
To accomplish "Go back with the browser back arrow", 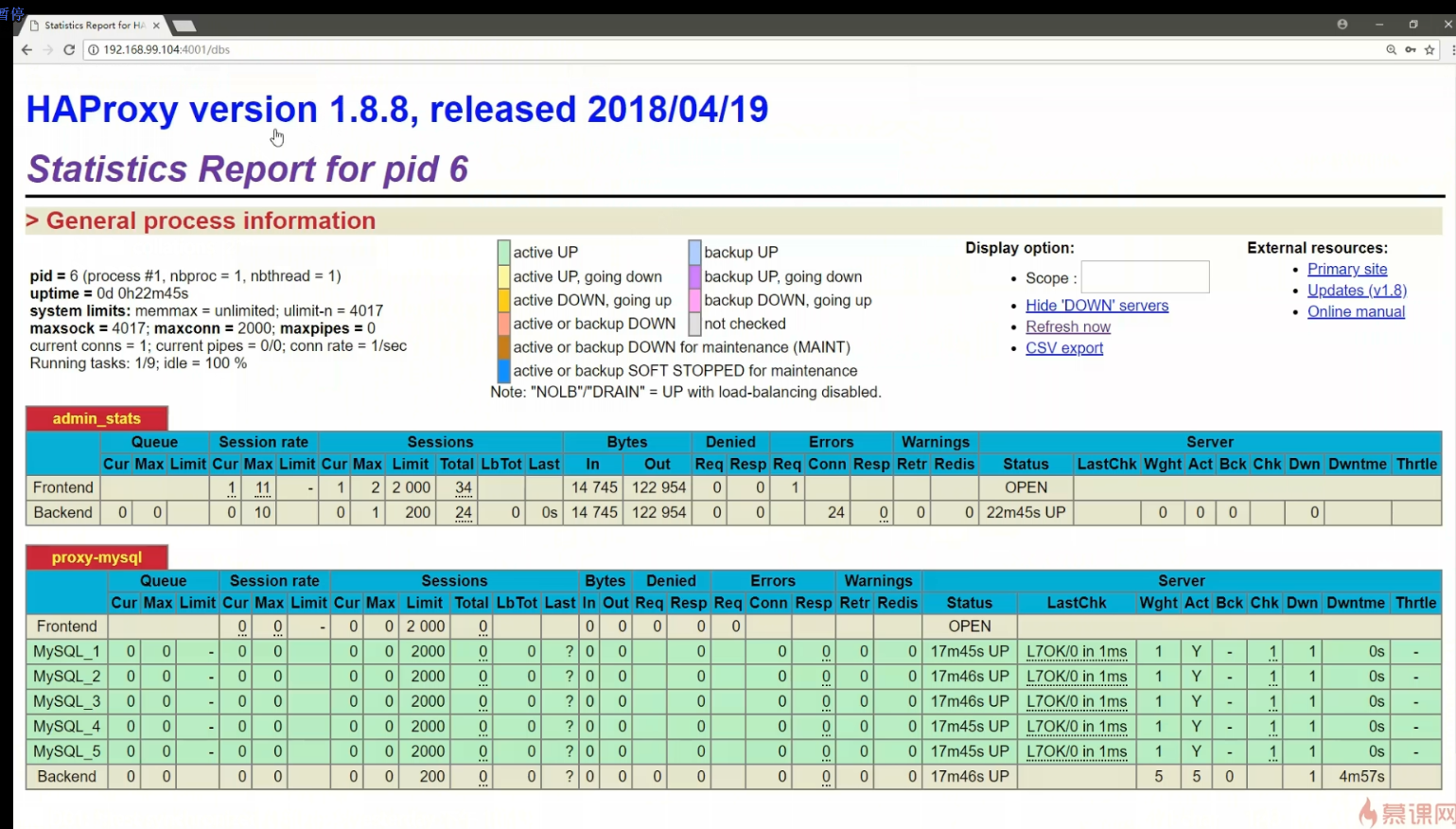I will [x=26, y=49].
